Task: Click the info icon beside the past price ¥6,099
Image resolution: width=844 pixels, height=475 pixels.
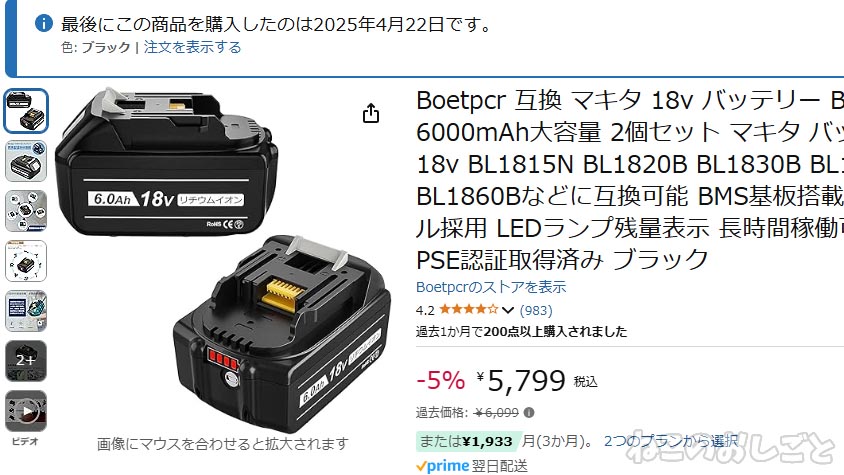Action: point(529,413)
